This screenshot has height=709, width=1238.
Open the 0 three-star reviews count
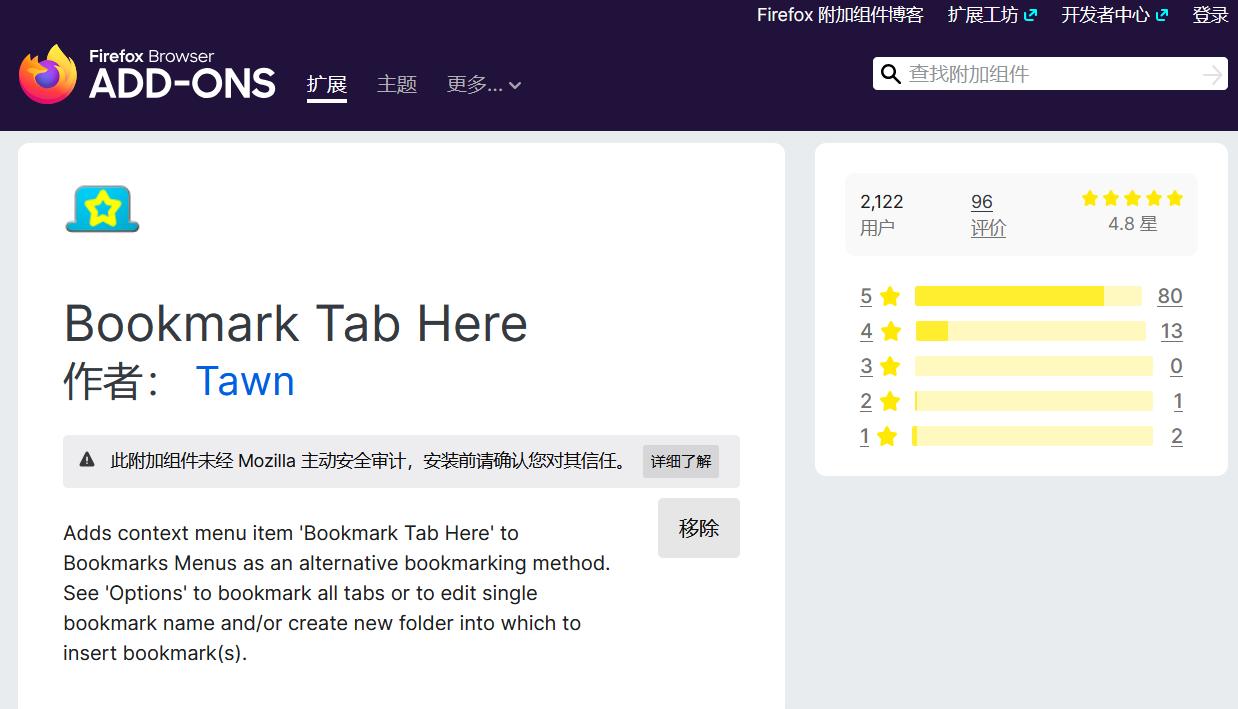[1176, 366]
